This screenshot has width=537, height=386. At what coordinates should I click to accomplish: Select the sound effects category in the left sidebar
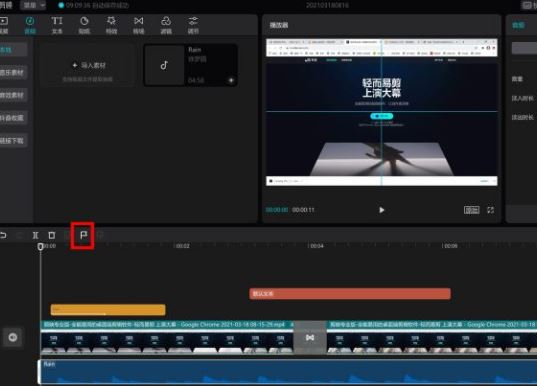click(13, 95)
